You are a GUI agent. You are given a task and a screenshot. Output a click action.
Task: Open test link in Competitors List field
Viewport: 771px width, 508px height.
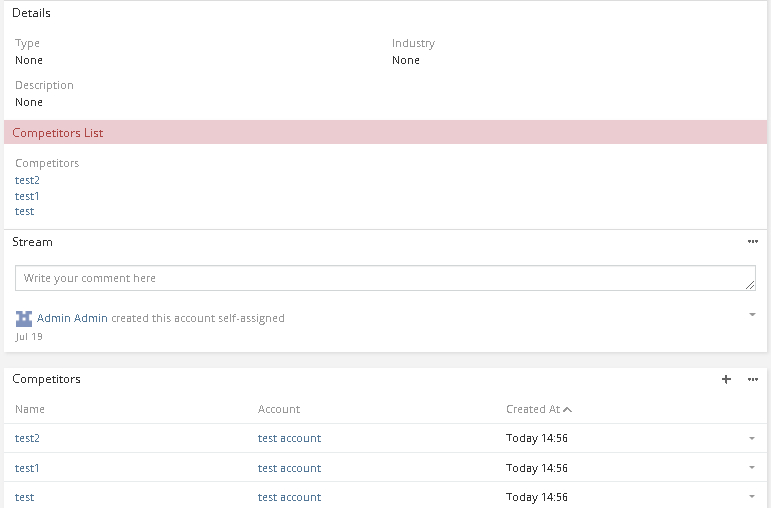(24, 211)
